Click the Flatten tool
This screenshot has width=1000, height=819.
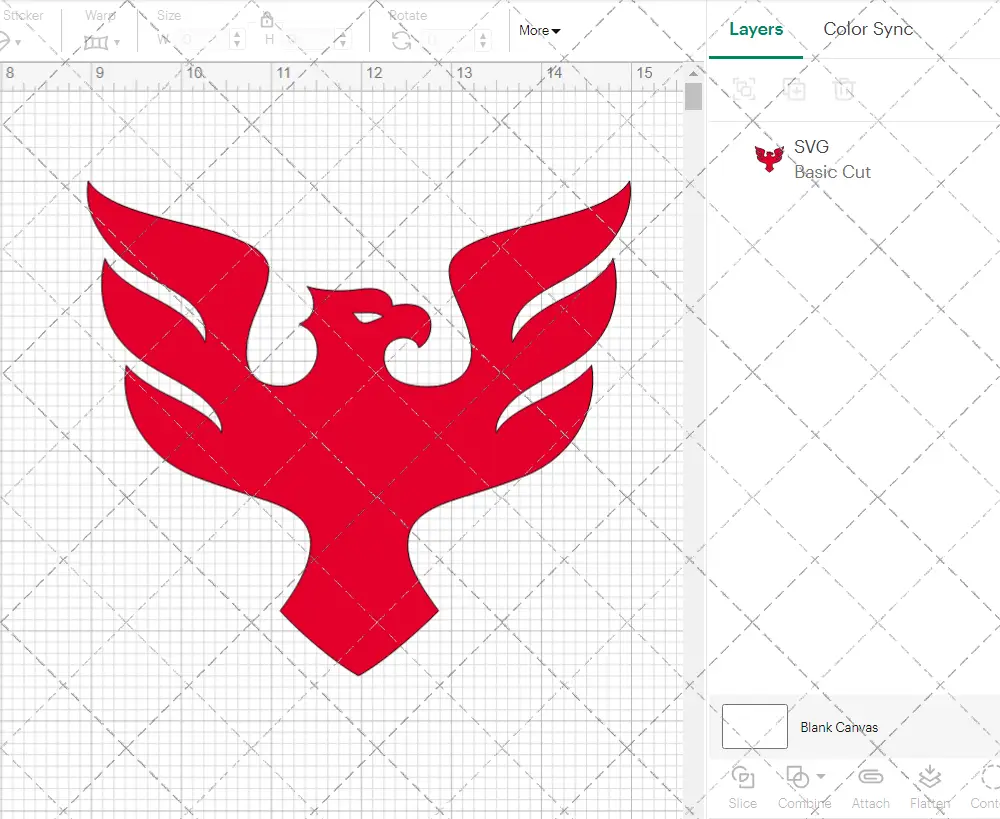point(930,788)
